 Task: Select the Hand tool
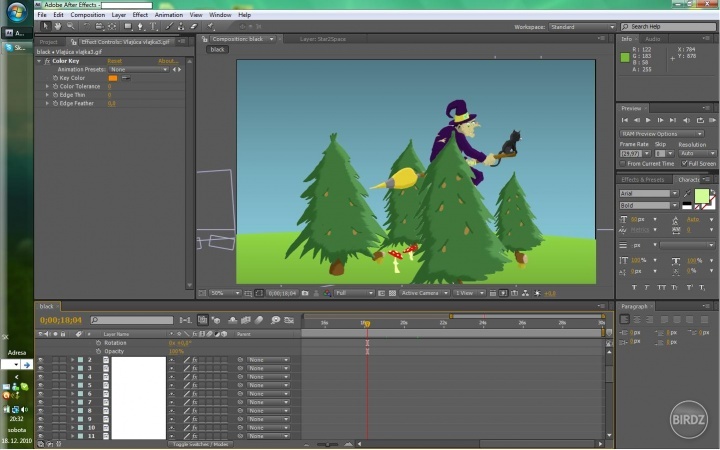58,26
